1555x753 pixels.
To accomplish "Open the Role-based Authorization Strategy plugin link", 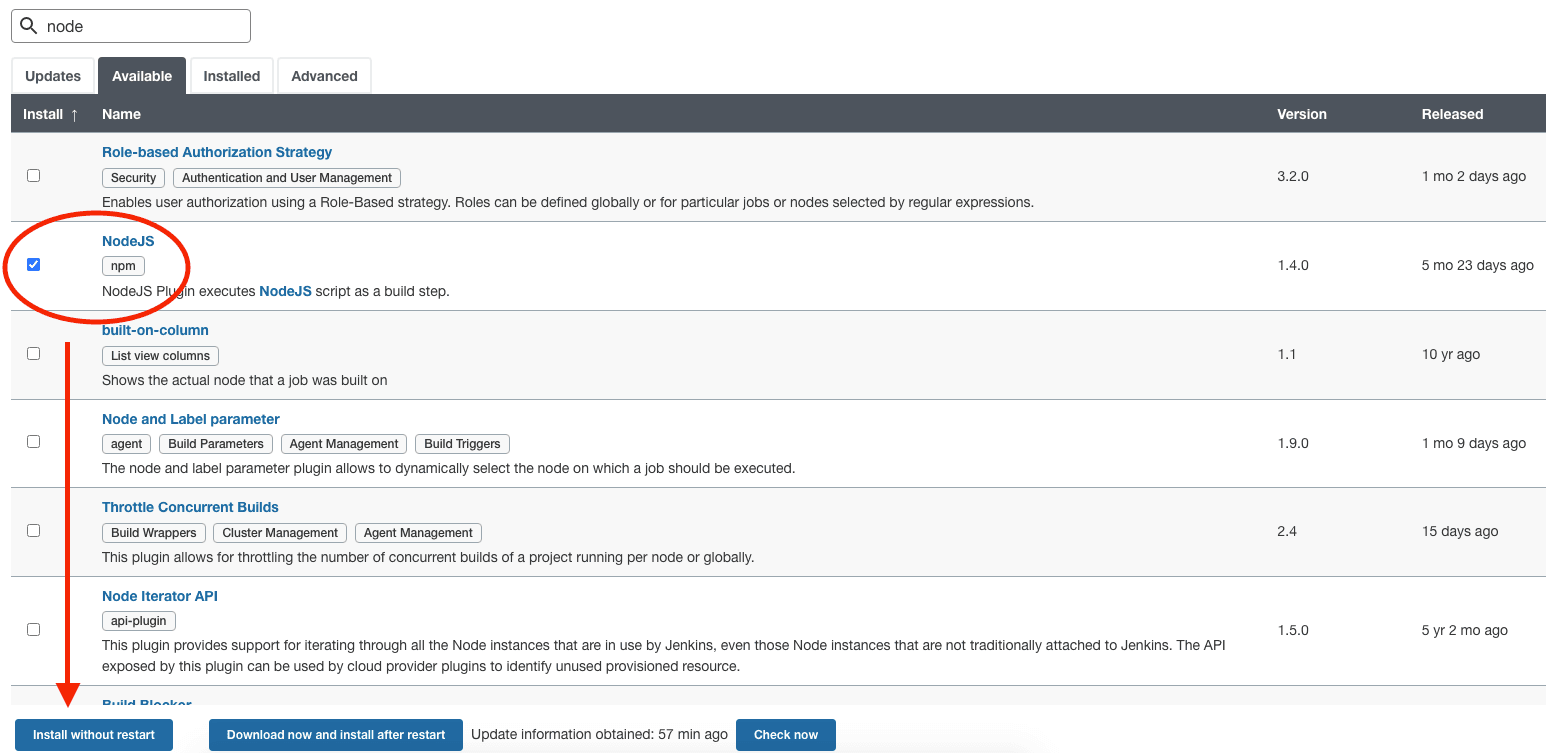I will (x=217, y=152).
